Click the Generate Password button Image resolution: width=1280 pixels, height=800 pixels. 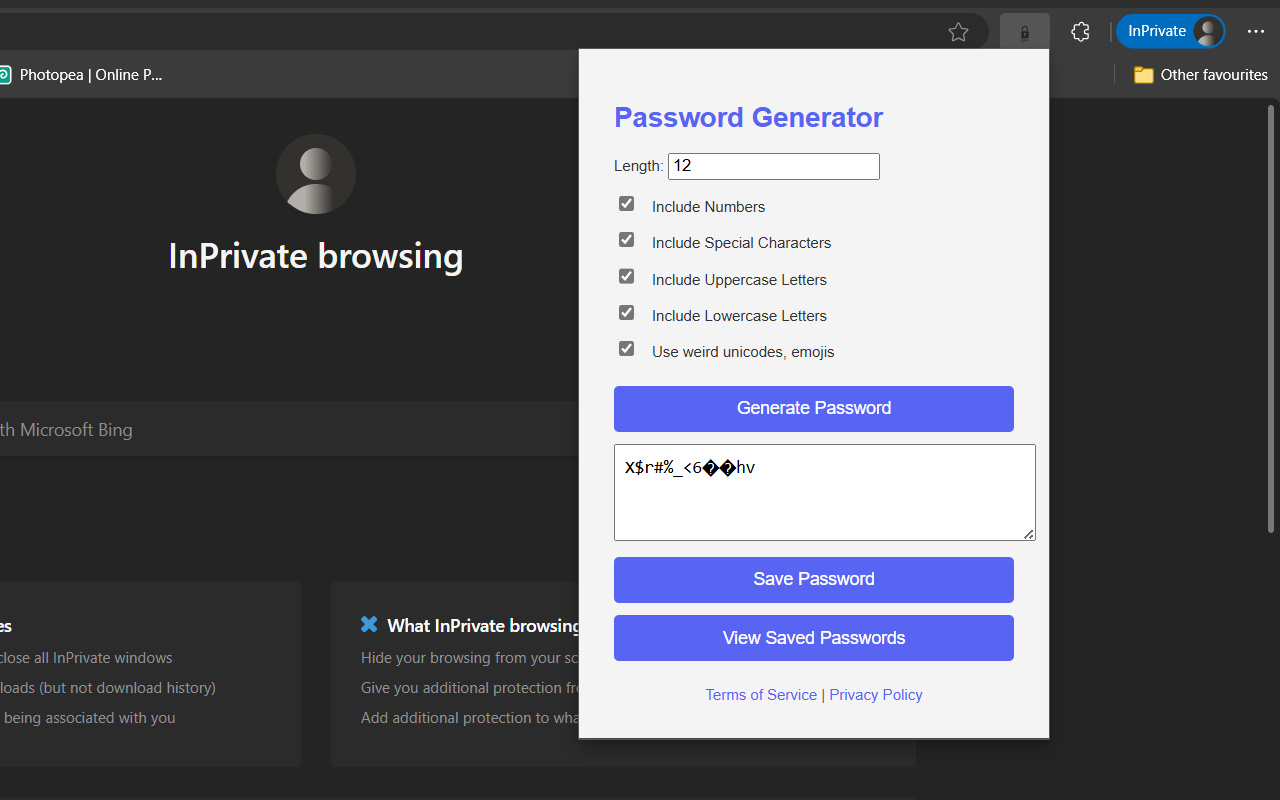click(x=813, y=408)
